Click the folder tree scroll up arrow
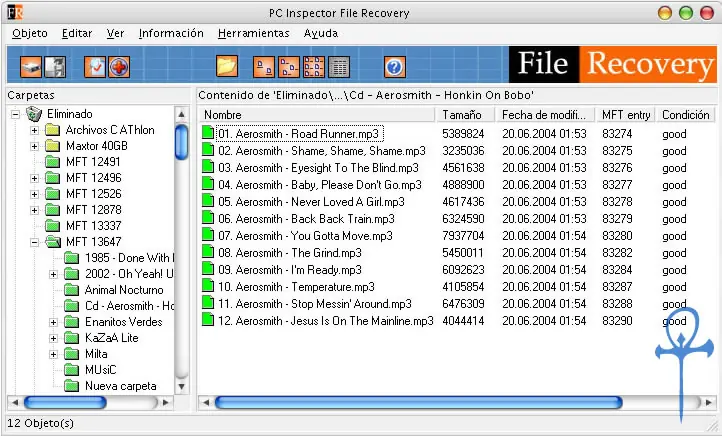Viewport: 722px width, 436px height. [182, 114]
